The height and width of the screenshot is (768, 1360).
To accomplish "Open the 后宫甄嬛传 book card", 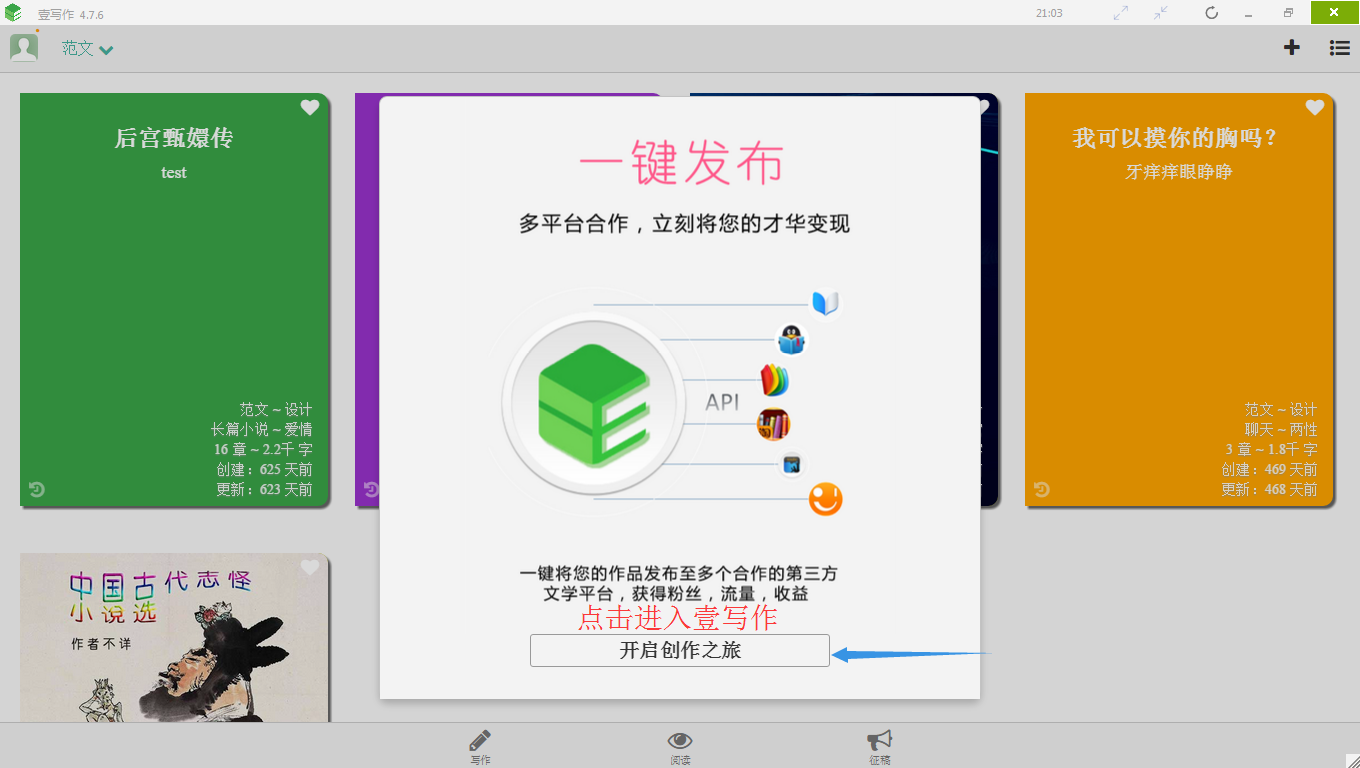I will (x=174, y=300).
